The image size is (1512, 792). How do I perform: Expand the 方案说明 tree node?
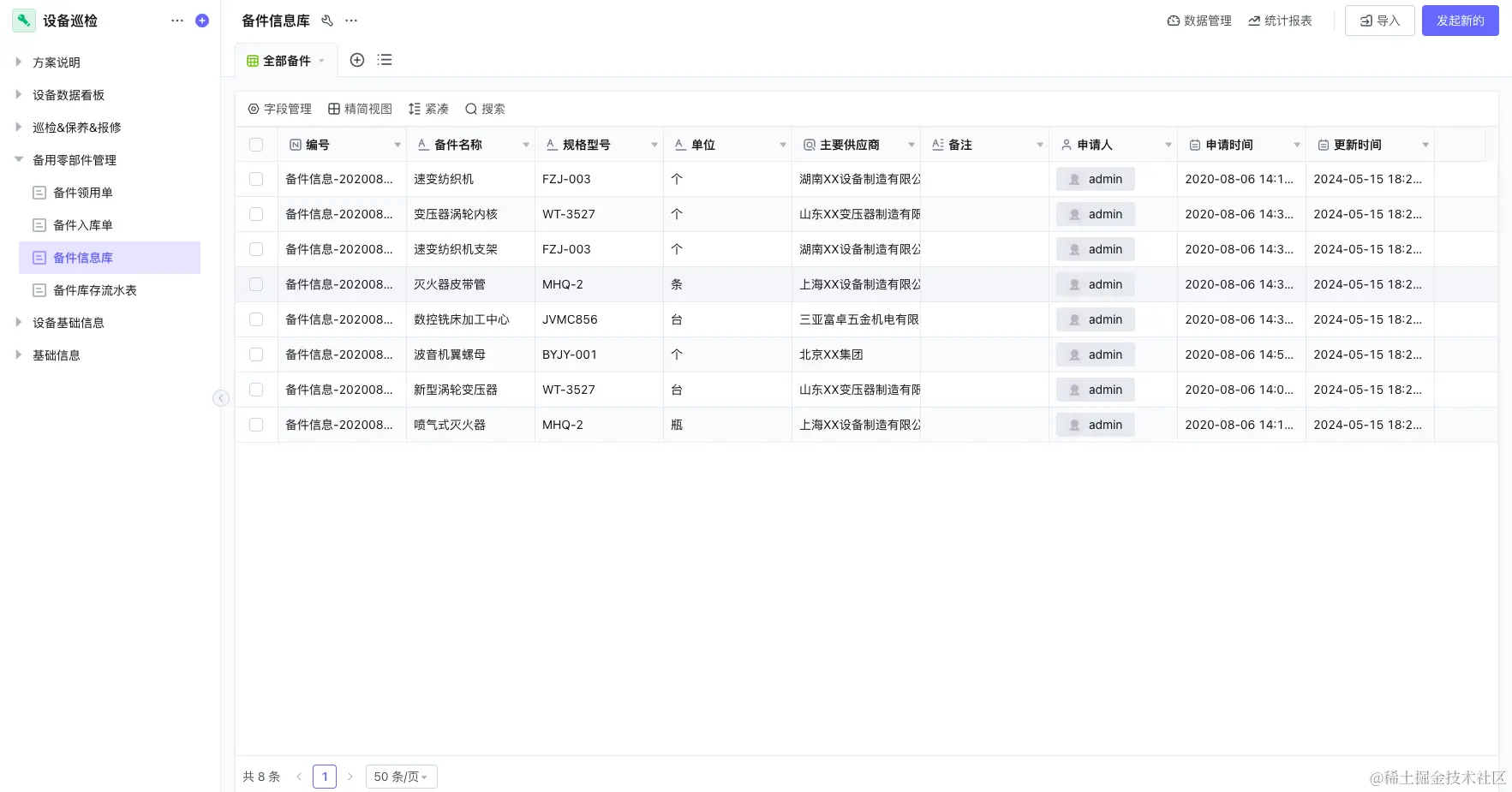[18, 62]
